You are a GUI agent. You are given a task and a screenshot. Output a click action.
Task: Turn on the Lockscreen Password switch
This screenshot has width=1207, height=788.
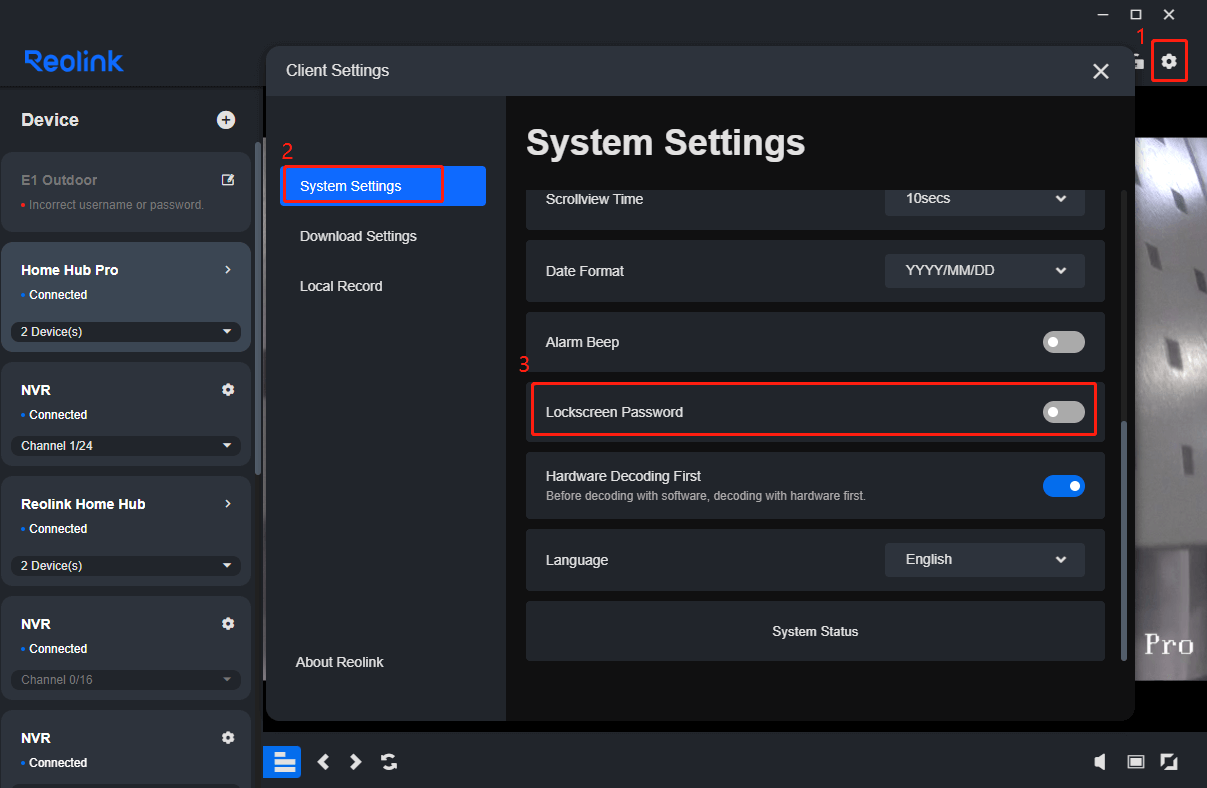click(x=1063, y=412)
